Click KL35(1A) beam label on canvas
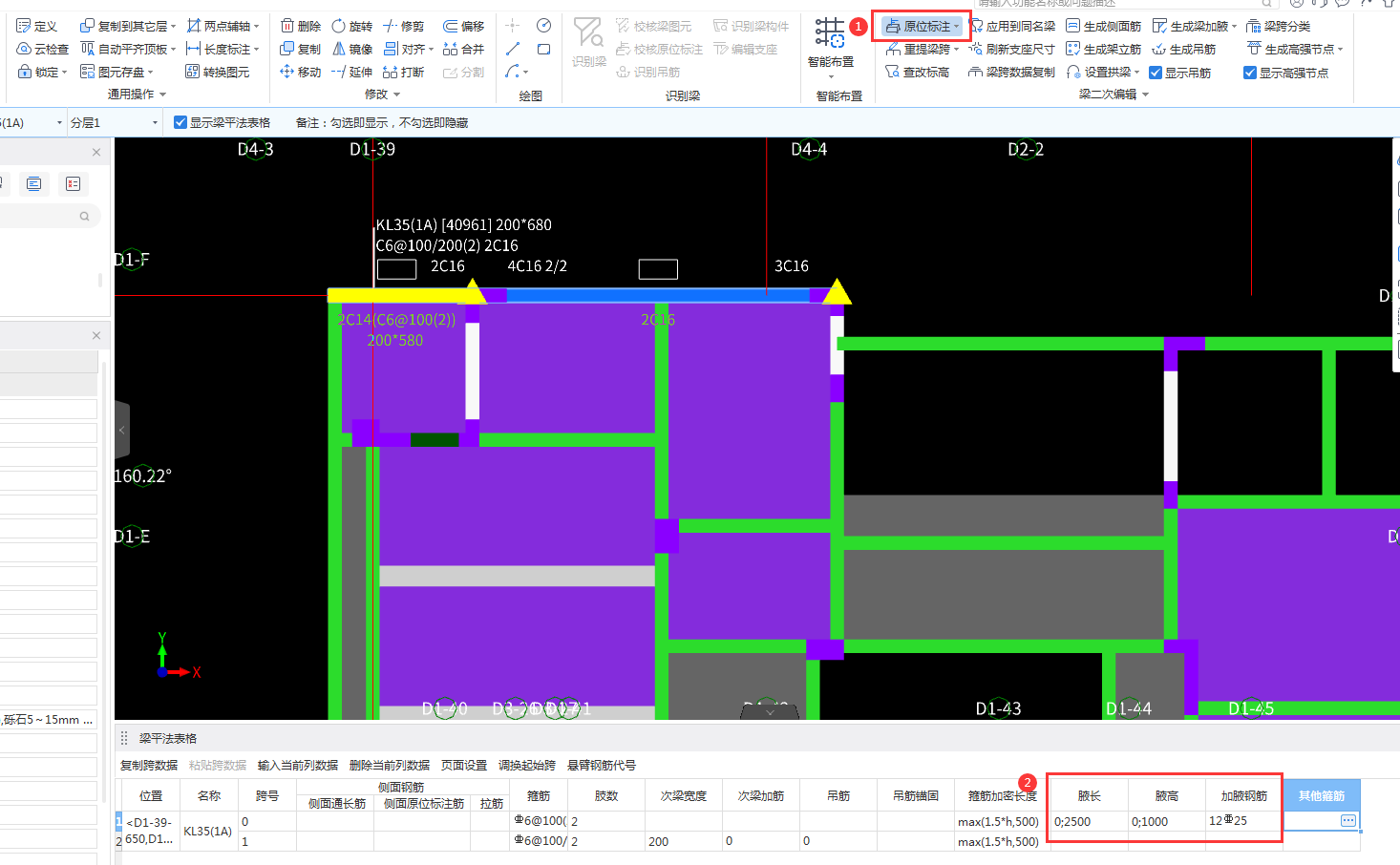Viewport: 1400px width, 865px height. 464,224
